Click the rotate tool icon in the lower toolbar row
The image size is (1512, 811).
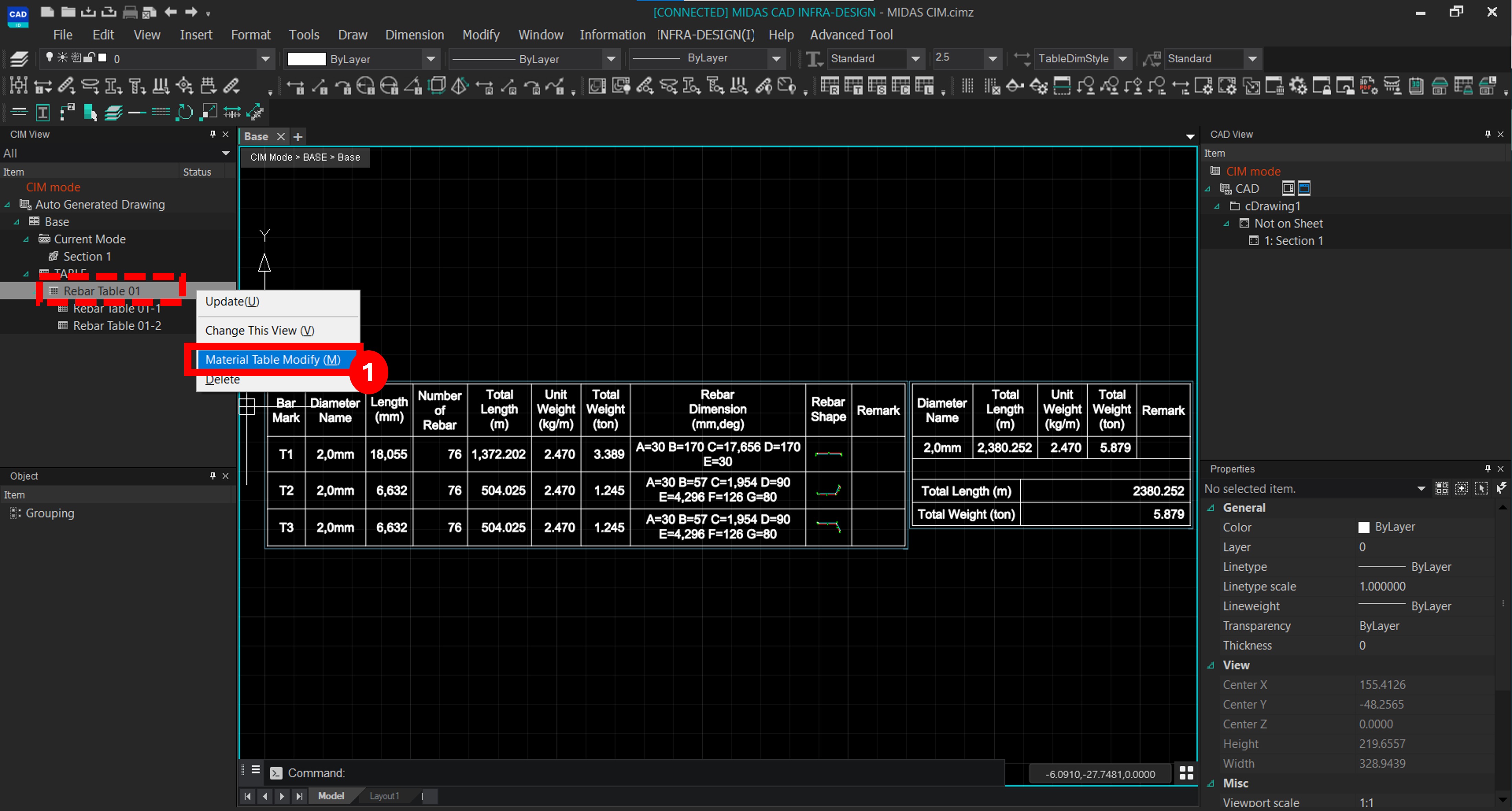[x=184, y=112]
